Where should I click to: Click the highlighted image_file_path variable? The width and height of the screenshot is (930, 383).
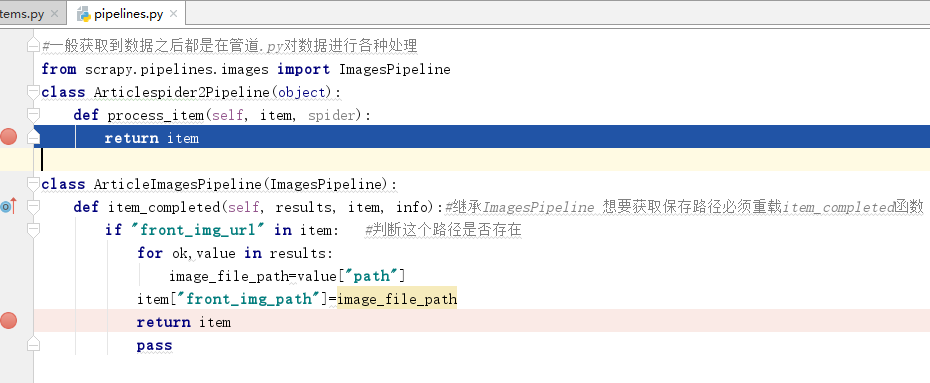(x=397, y=299)
